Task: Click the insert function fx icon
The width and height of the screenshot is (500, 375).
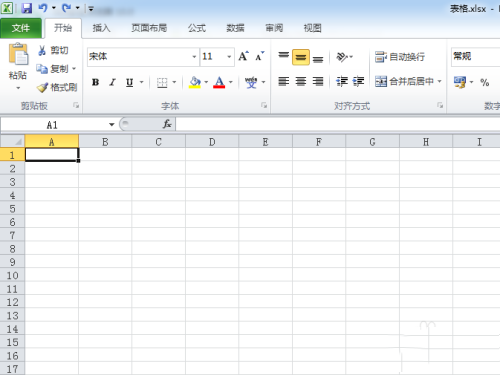Action: [167, 124]
